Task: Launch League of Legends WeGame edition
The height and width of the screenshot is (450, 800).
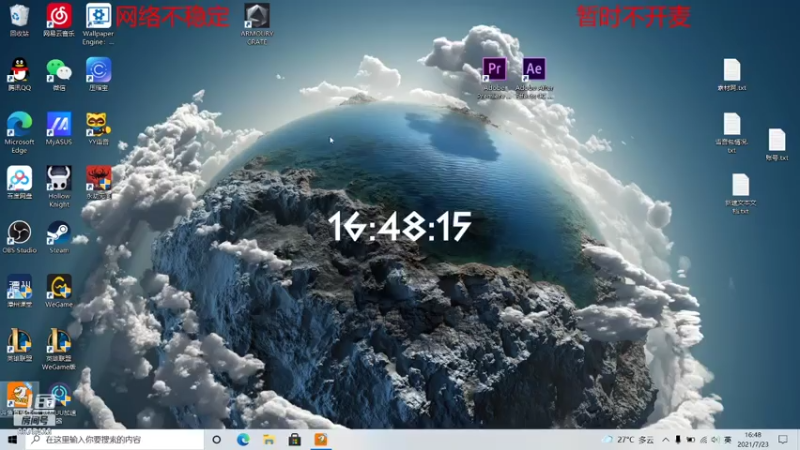Action: (59, 349)
